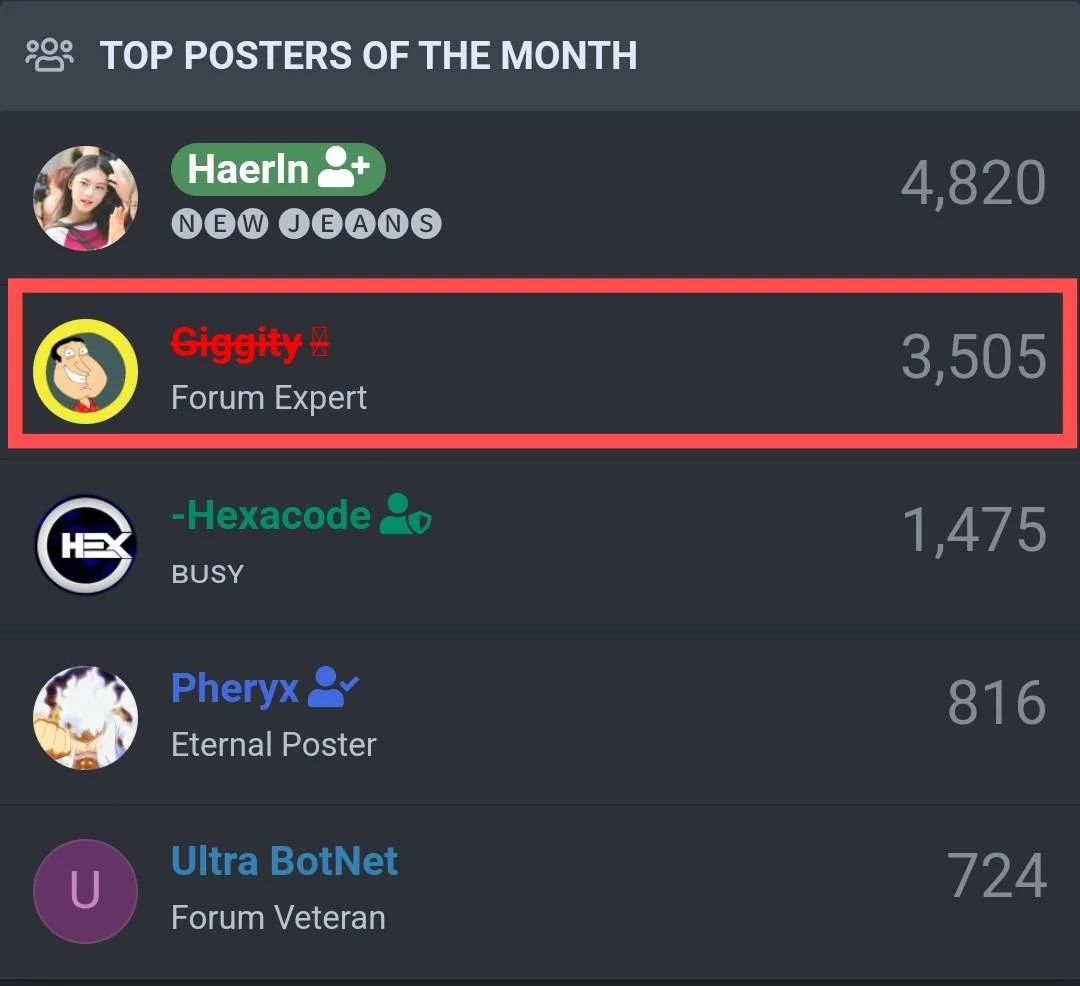Open Giggity's Quagmire avatar

click(85, 371)
